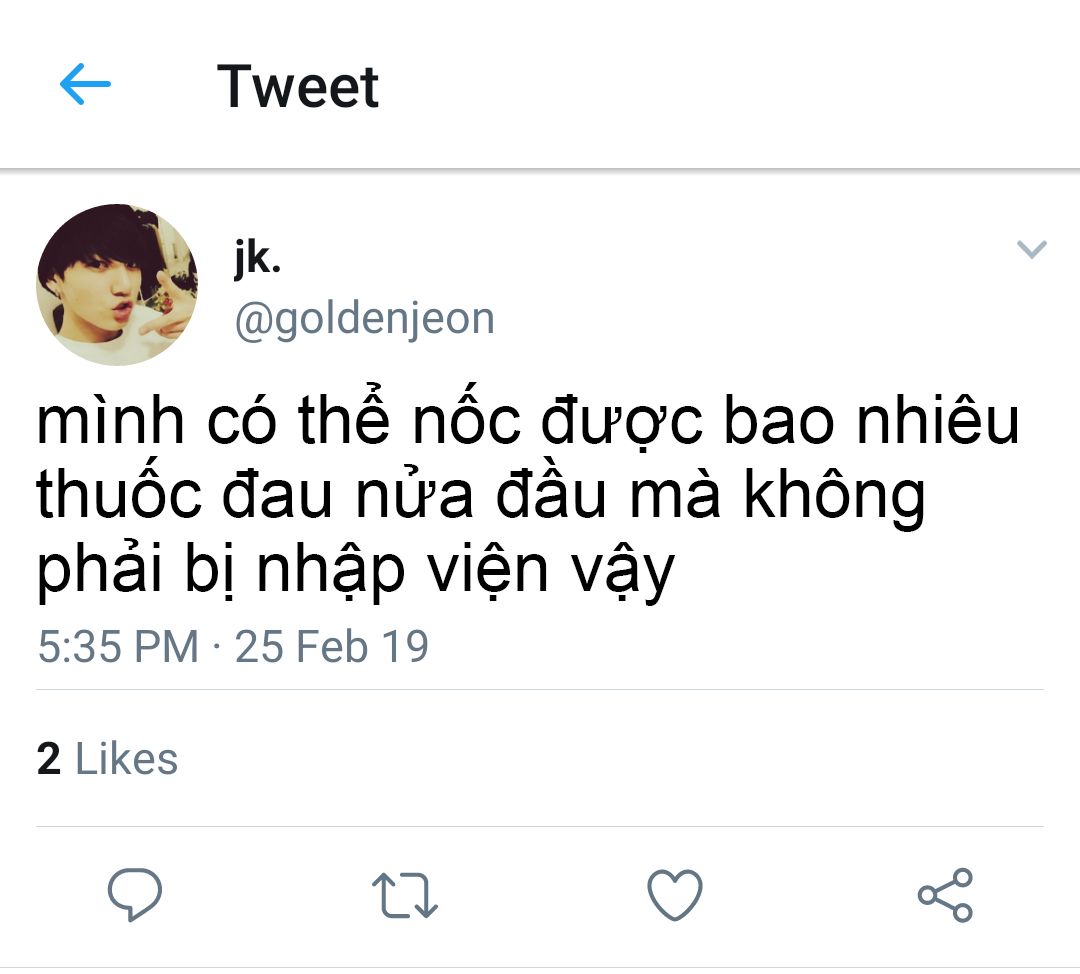
Task: Open tweet options with the chevron arrow
Action: tap(1032, 249)
